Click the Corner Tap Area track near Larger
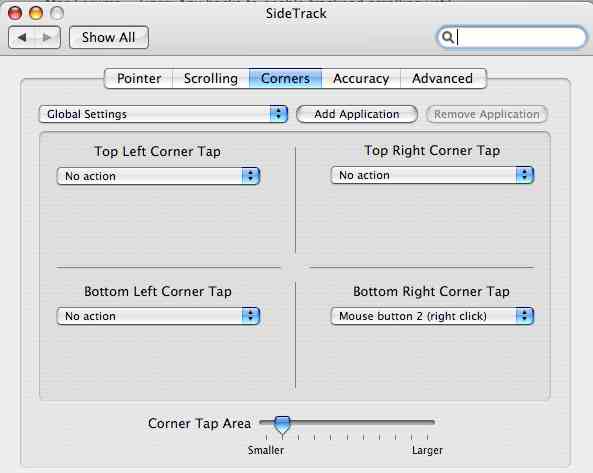Screen dimensions: 593x473 click(427, 422)
